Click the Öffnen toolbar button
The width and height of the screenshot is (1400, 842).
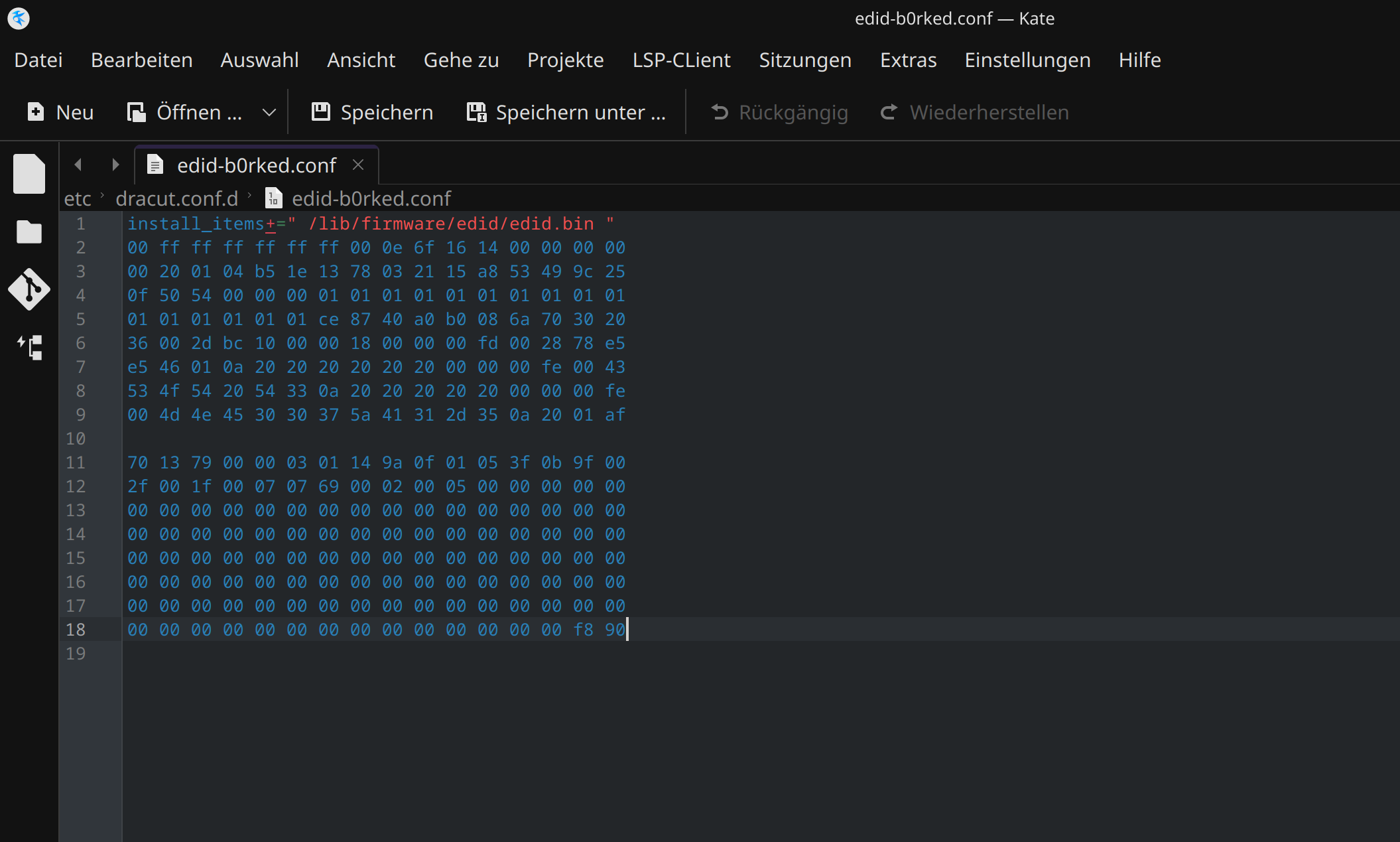coord(185,112)
